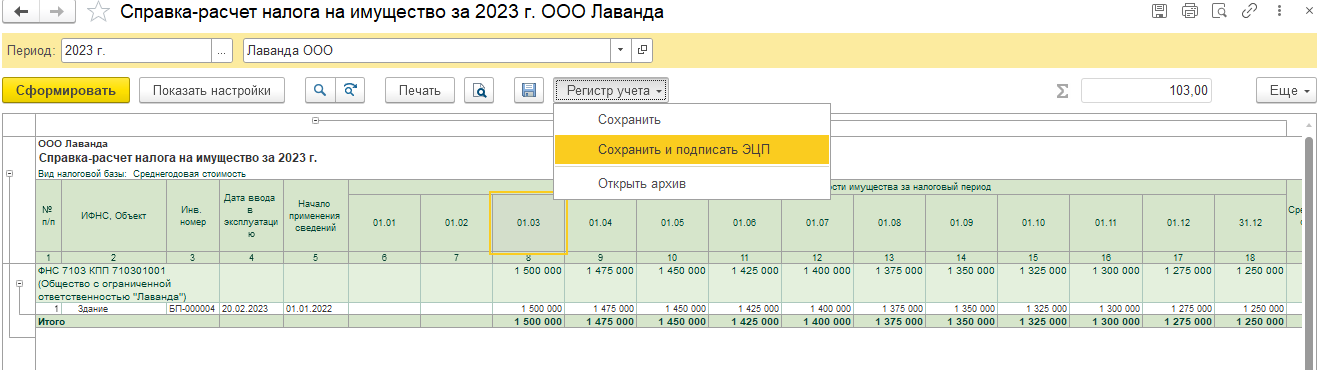Select the 01.07 column header cell

817,222
